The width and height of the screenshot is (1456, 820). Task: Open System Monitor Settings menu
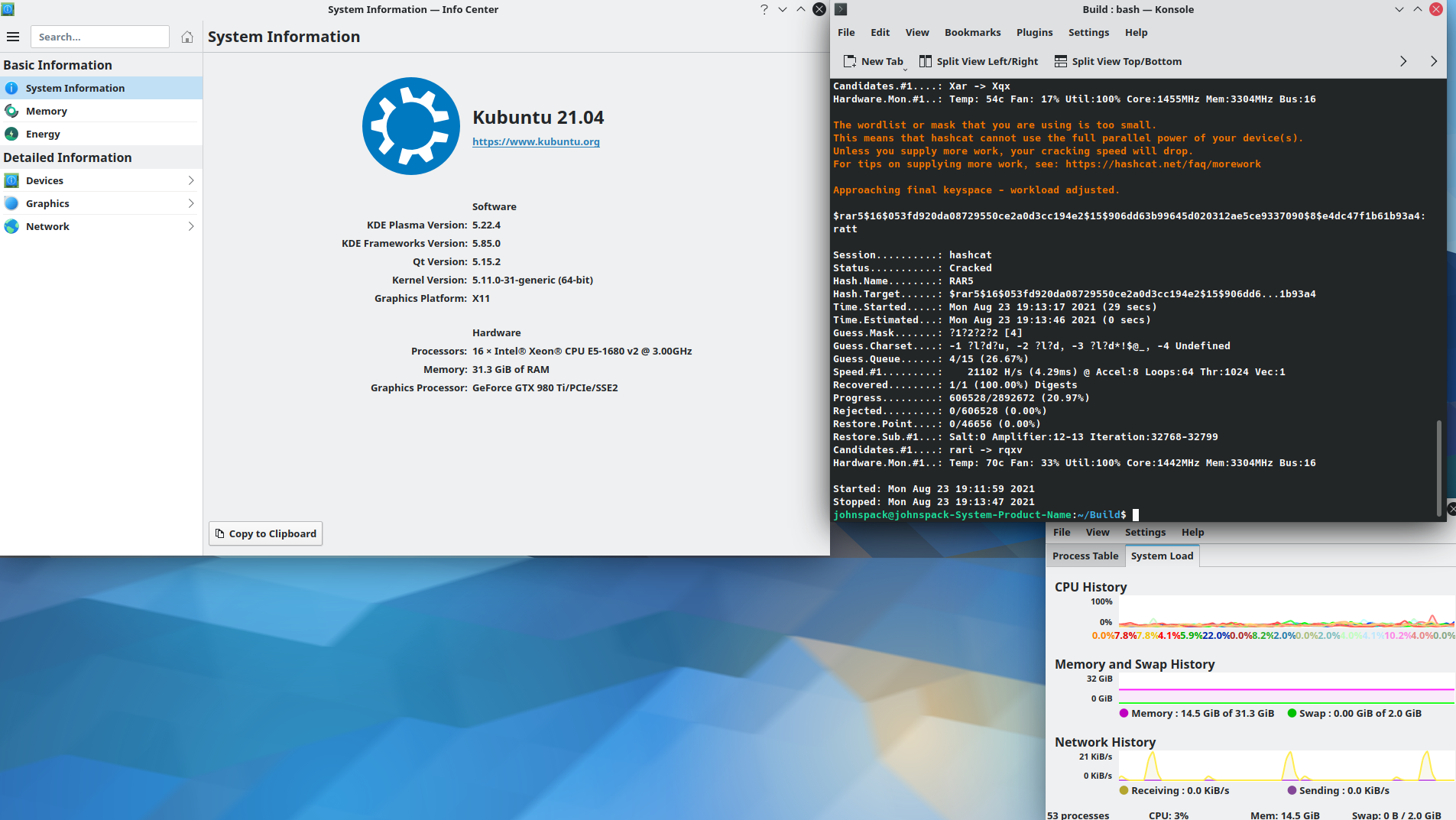(1145, 532)
